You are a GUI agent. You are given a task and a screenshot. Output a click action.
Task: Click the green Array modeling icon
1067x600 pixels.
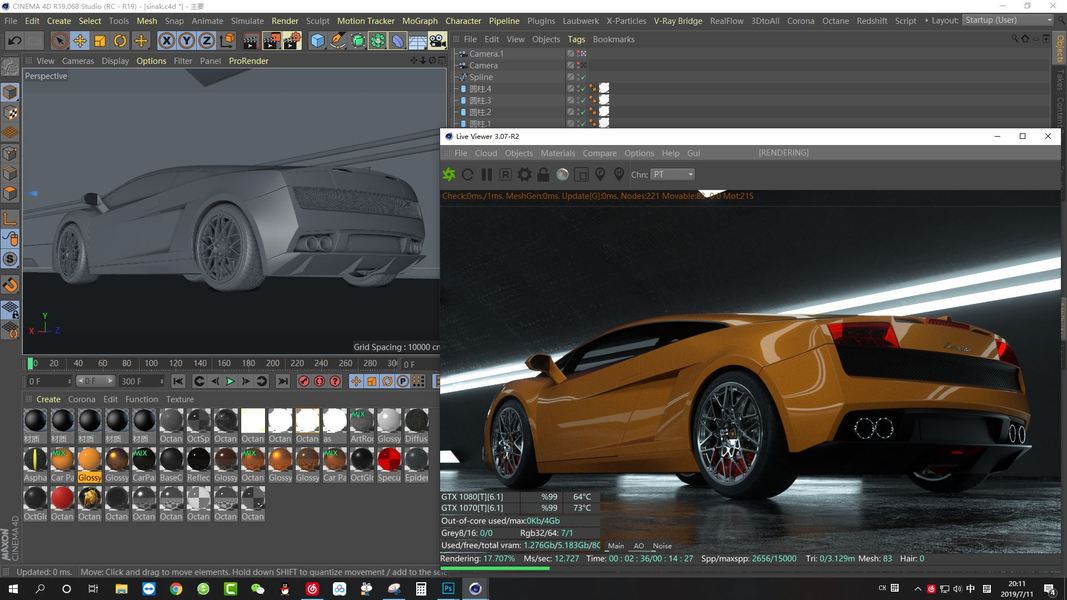[x=378, y=41]
